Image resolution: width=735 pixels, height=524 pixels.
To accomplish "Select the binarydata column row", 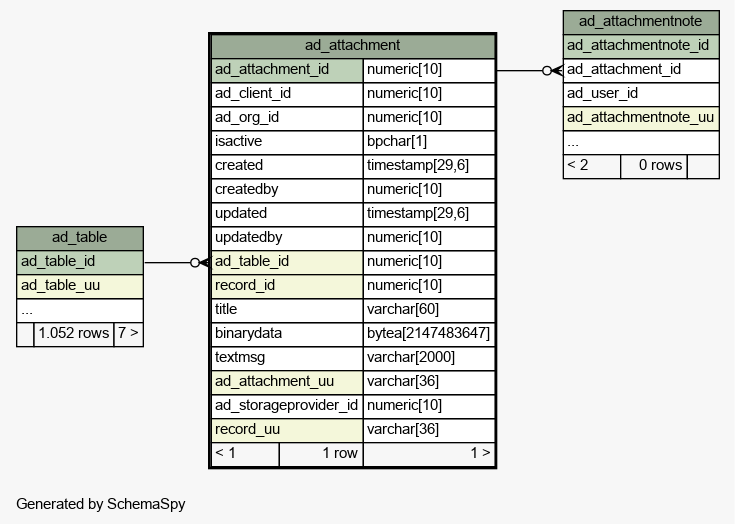I will click(x=353, y=334).
